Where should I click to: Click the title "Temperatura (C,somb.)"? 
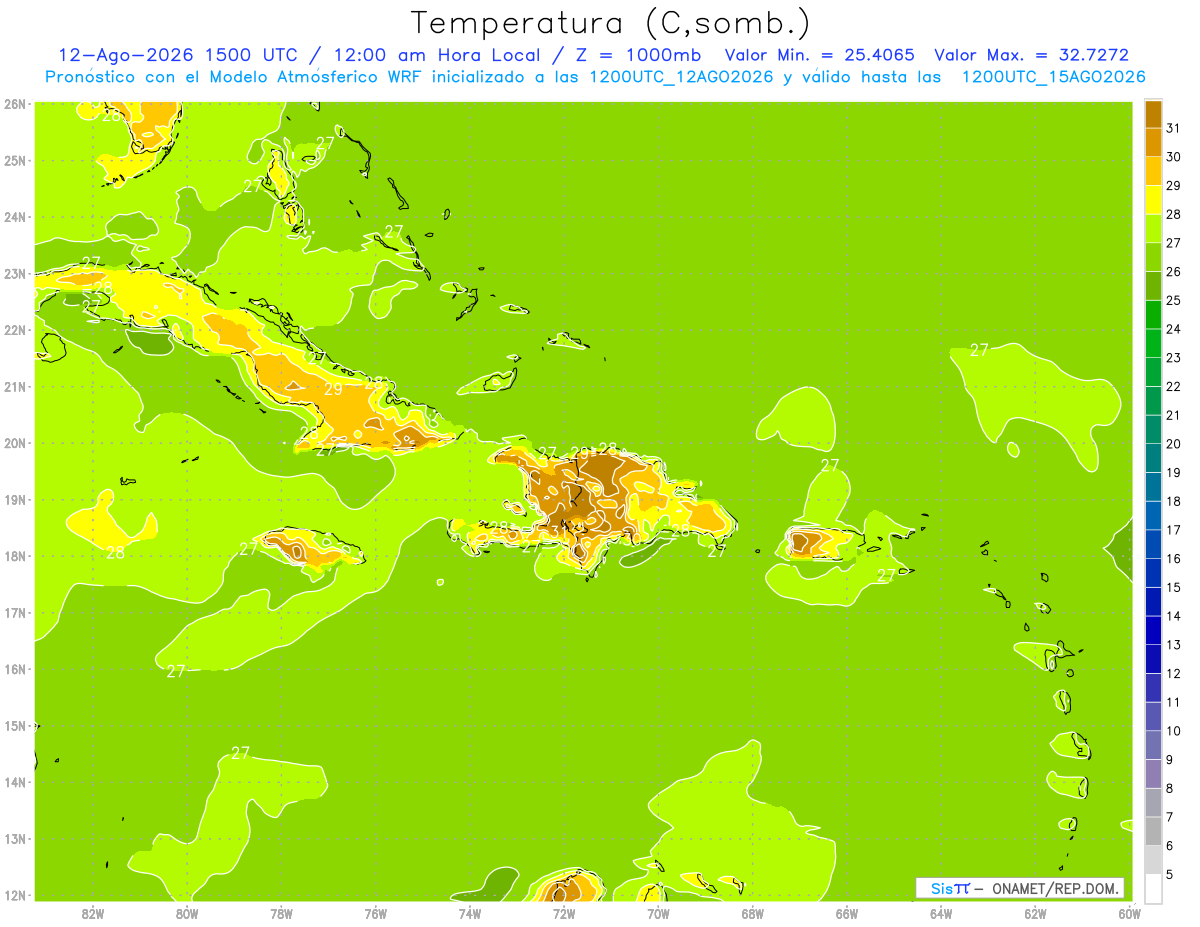point(611,23)
